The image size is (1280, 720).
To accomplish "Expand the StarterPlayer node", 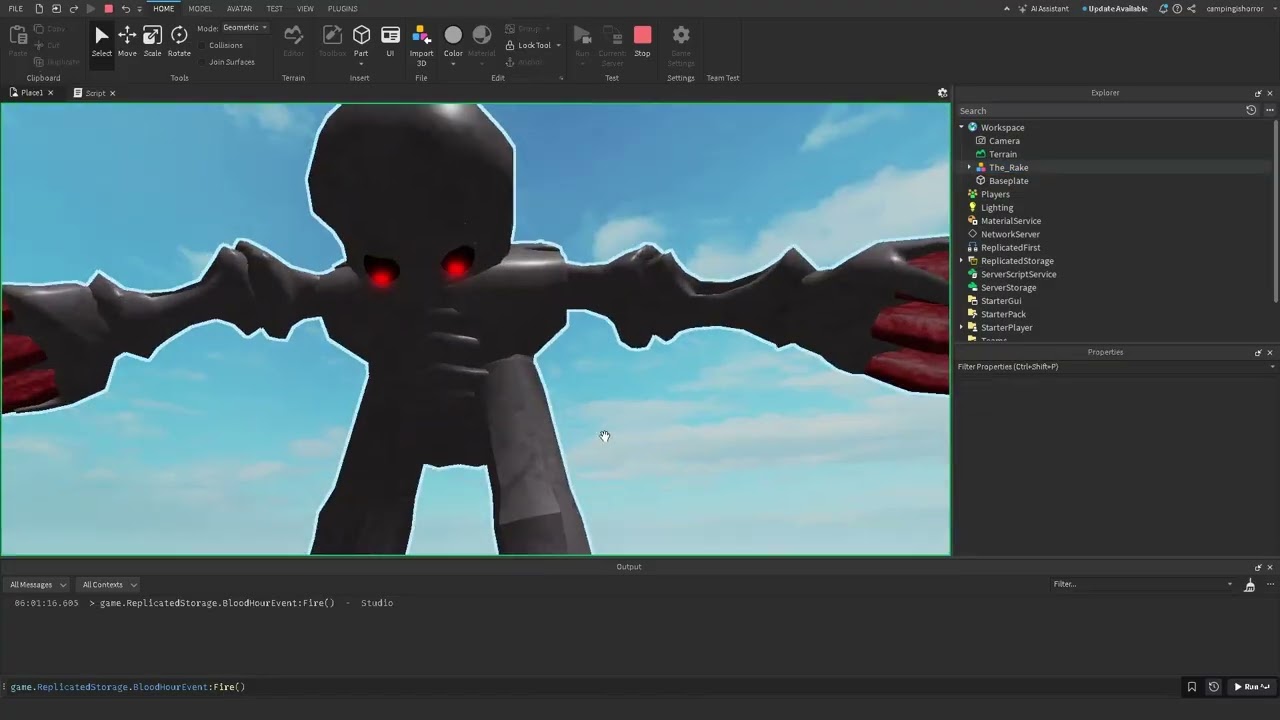I will [x=962, y=327].
